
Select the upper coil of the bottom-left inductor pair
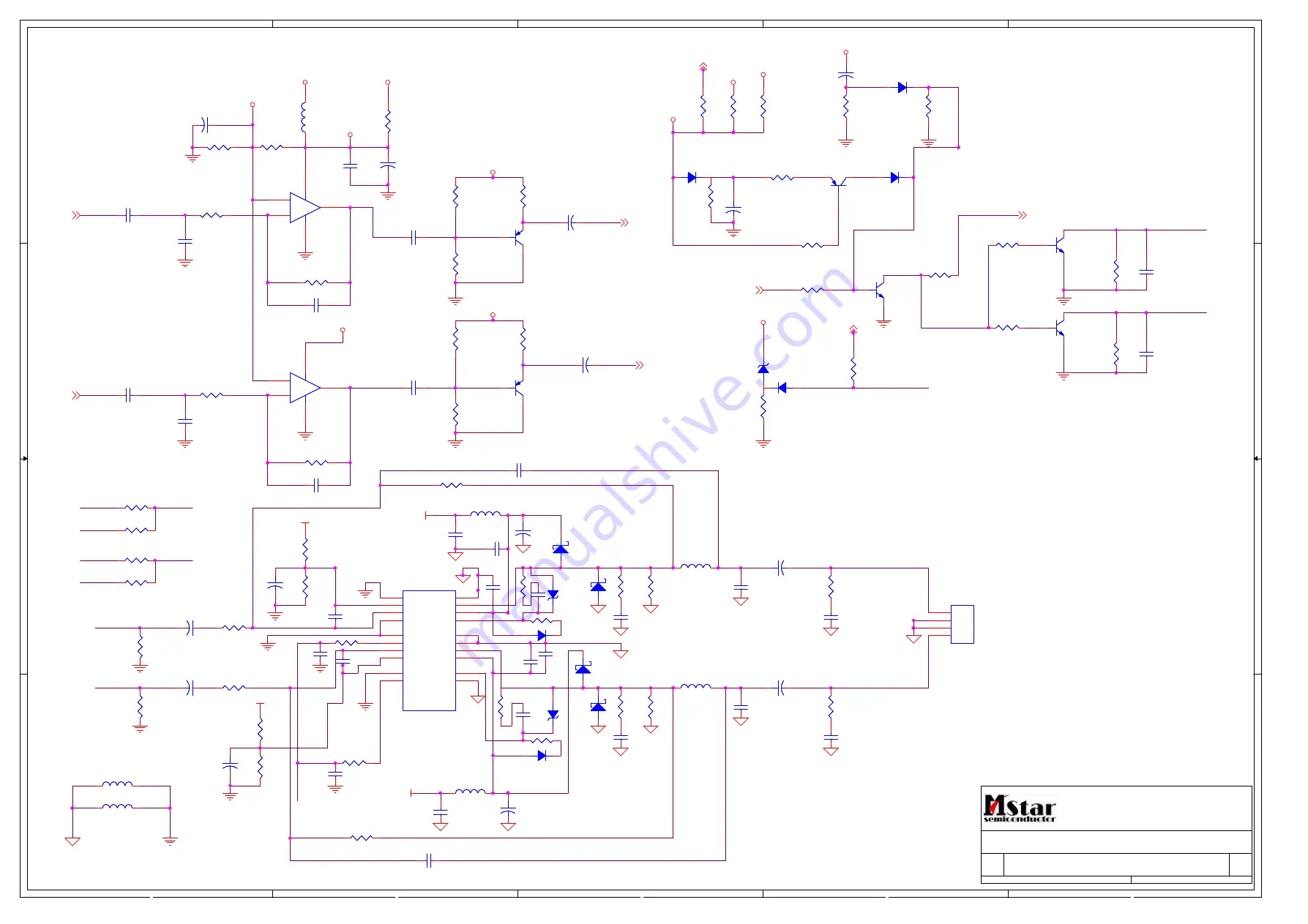pyautogui.click(x=117, y=784)
